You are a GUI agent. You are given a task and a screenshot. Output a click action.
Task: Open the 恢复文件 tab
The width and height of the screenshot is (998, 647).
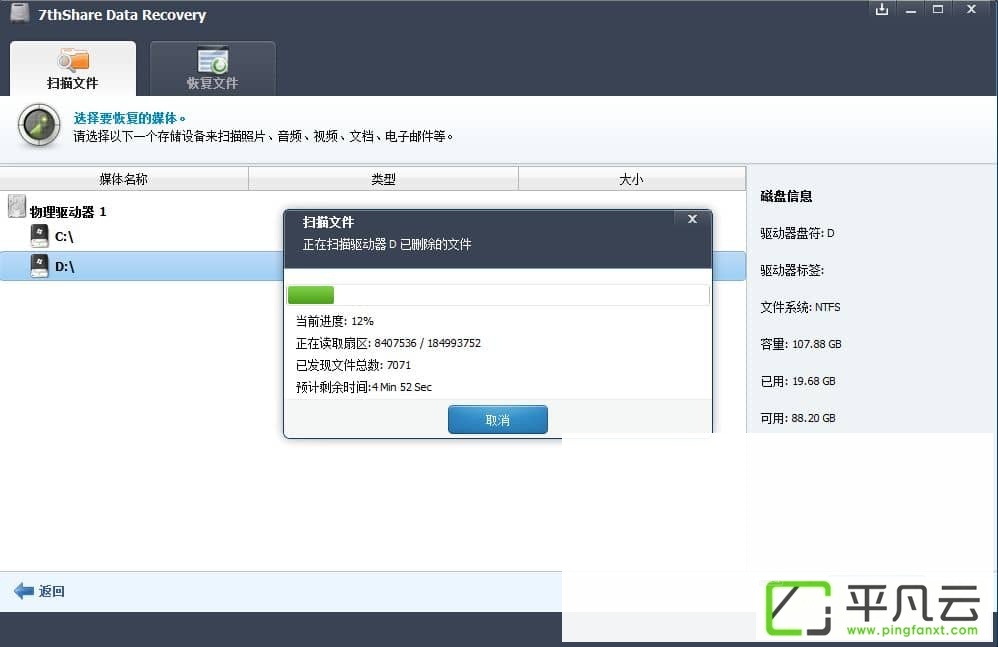(213, 69)
